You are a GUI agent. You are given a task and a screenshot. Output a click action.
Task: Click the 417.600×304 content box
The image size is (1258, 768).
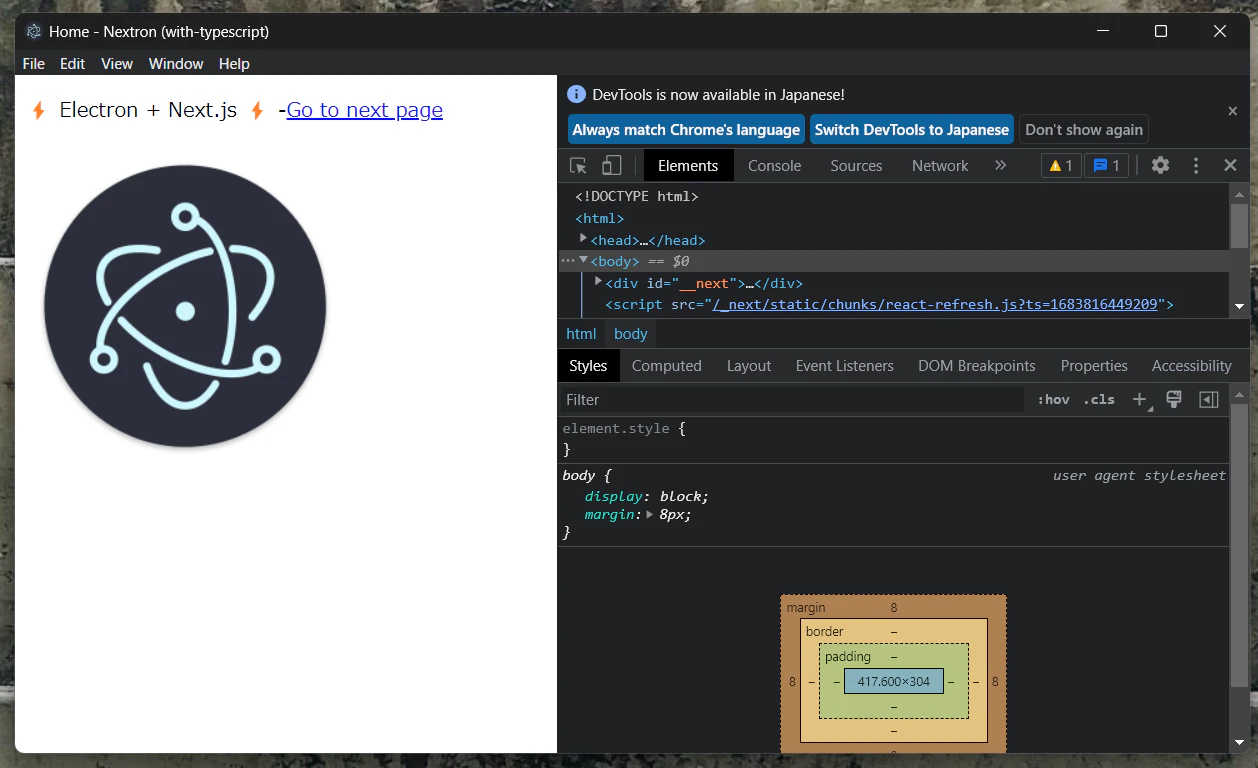[x=893, y=681]
